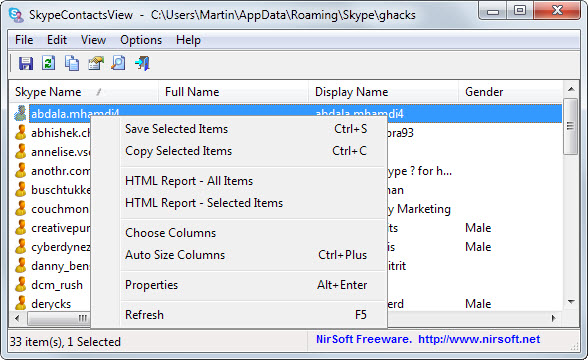Screen dimensions: 588x360
Task: Click the Copy Selected Items toolbar icon
Action: pos(72,63)
